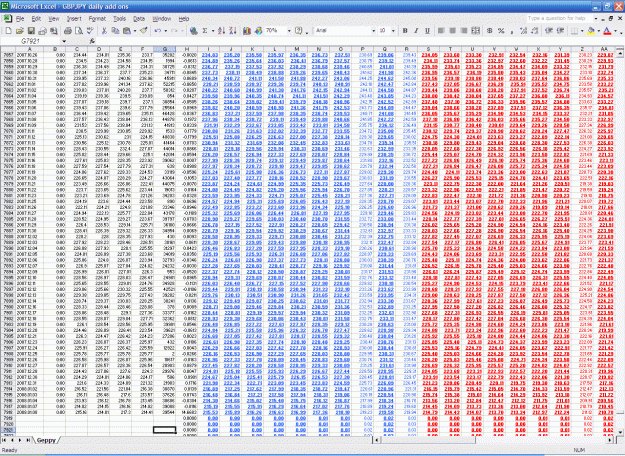The height and width of the screenshot is (456, 625).
Task: Open the Window menu
Action: [x=161, y=19]
